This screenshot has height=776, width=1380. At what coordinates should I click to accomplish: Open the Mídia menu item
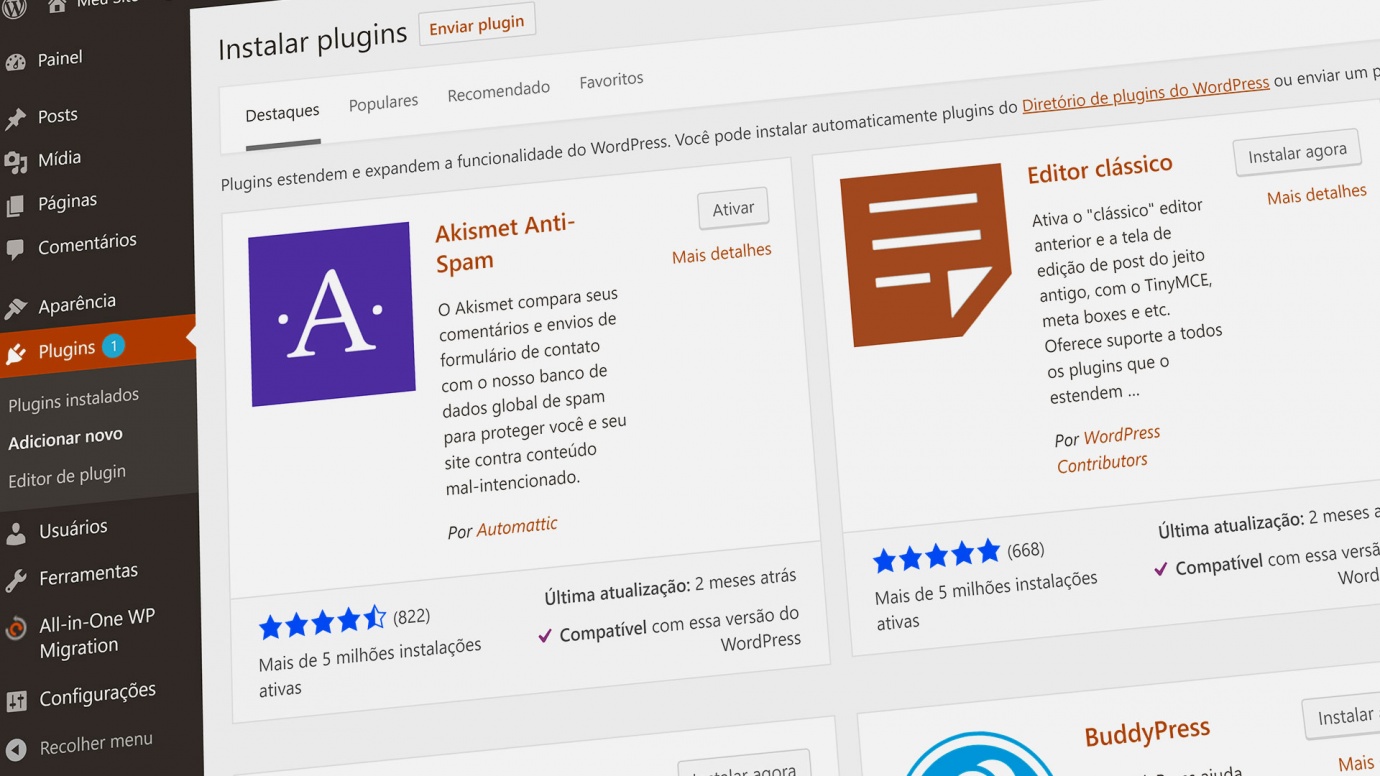60,159
